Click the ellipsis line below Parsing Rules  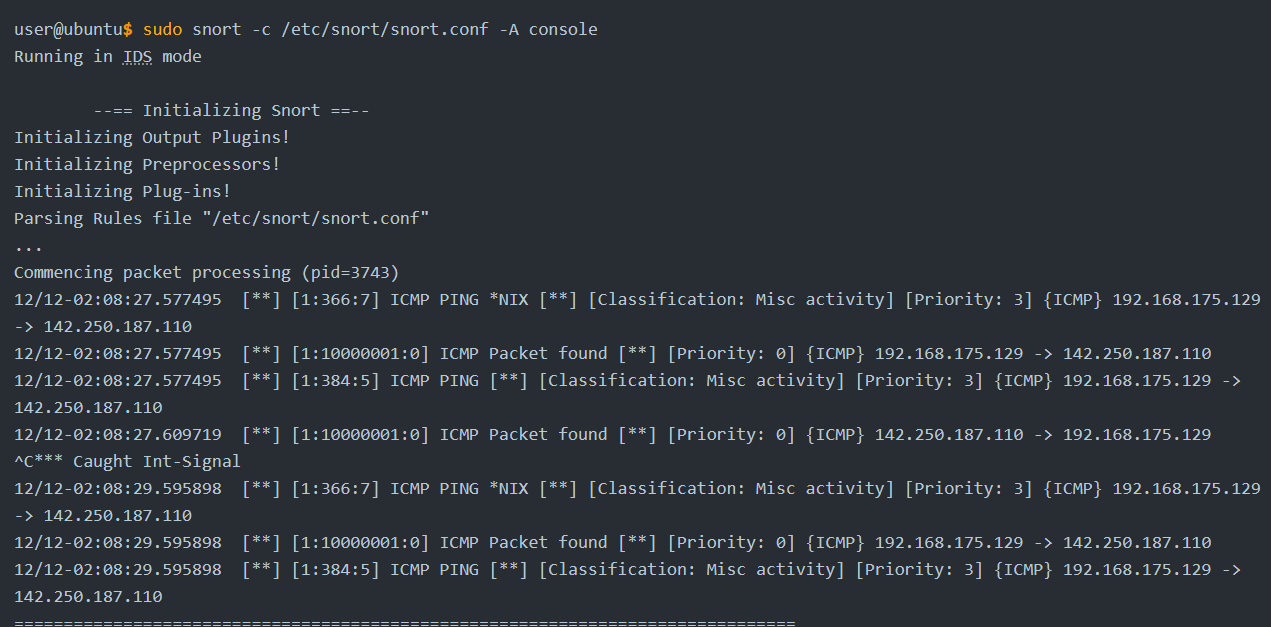[28, 247]
